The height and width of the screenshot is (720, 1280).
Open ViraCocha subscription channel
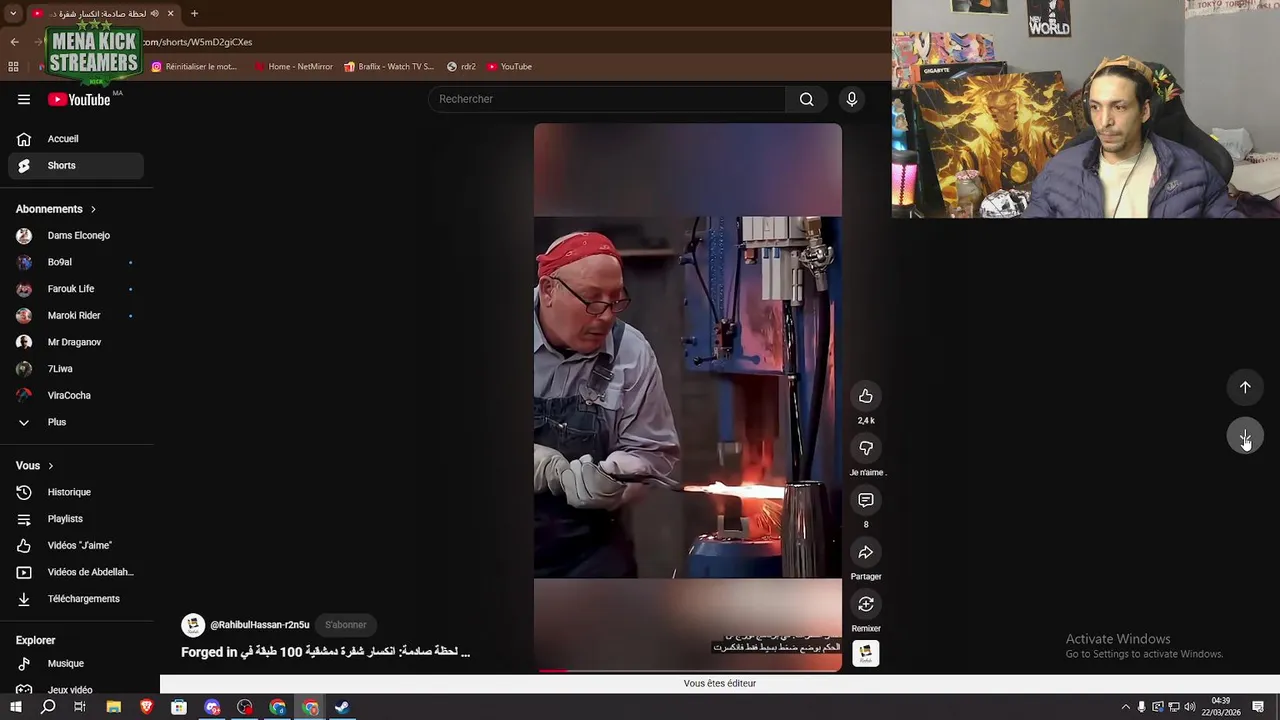76,395
